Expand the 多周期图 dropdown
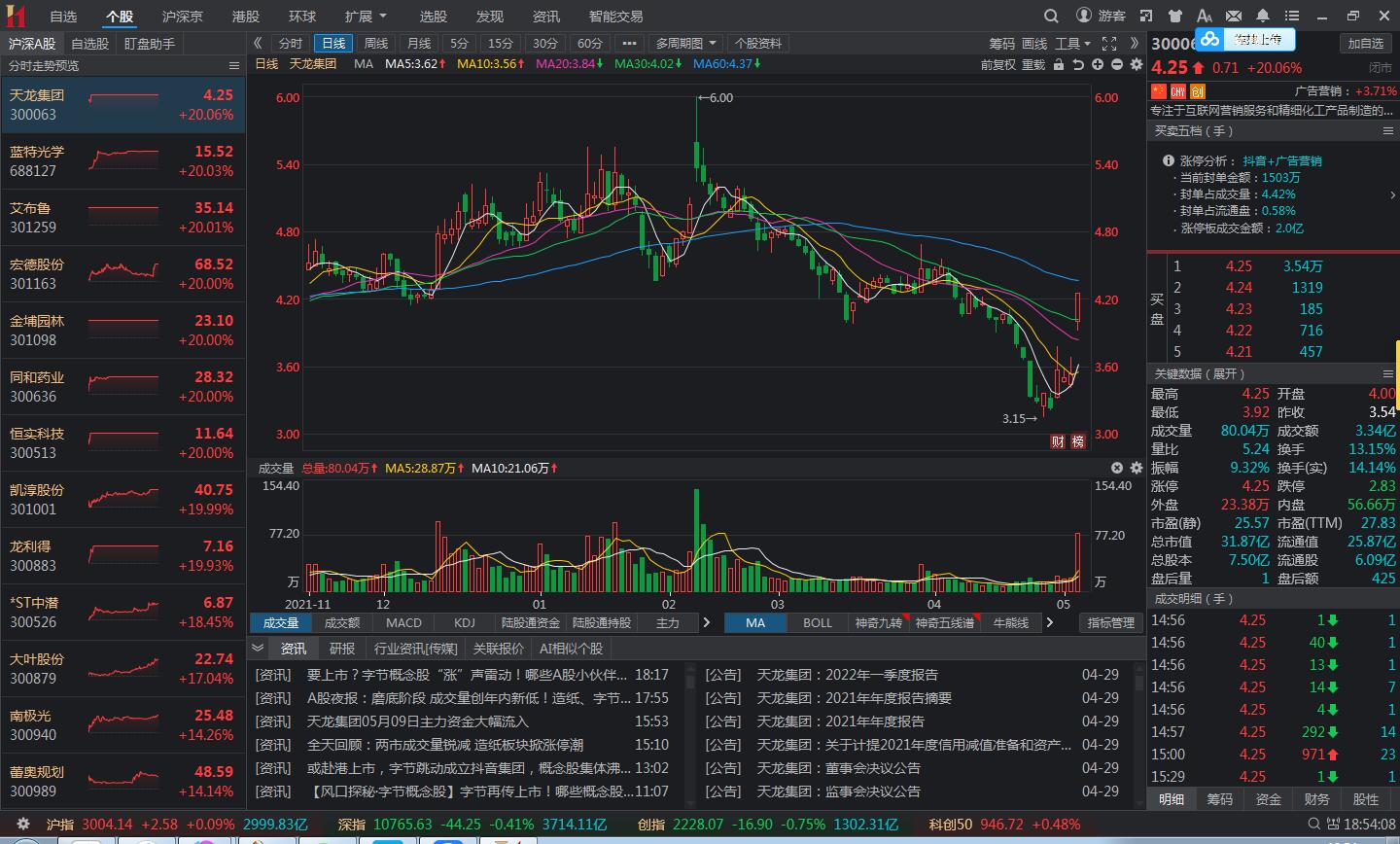 tap(685, 44)
